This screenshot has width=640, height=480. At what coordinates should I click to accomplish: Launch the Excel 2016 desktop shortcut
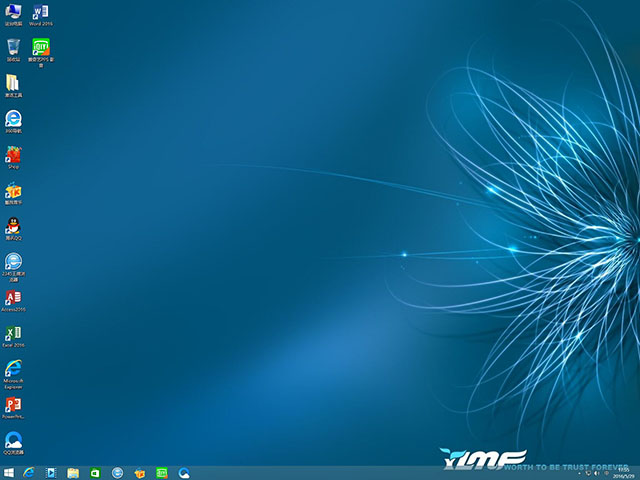(13, 333)
